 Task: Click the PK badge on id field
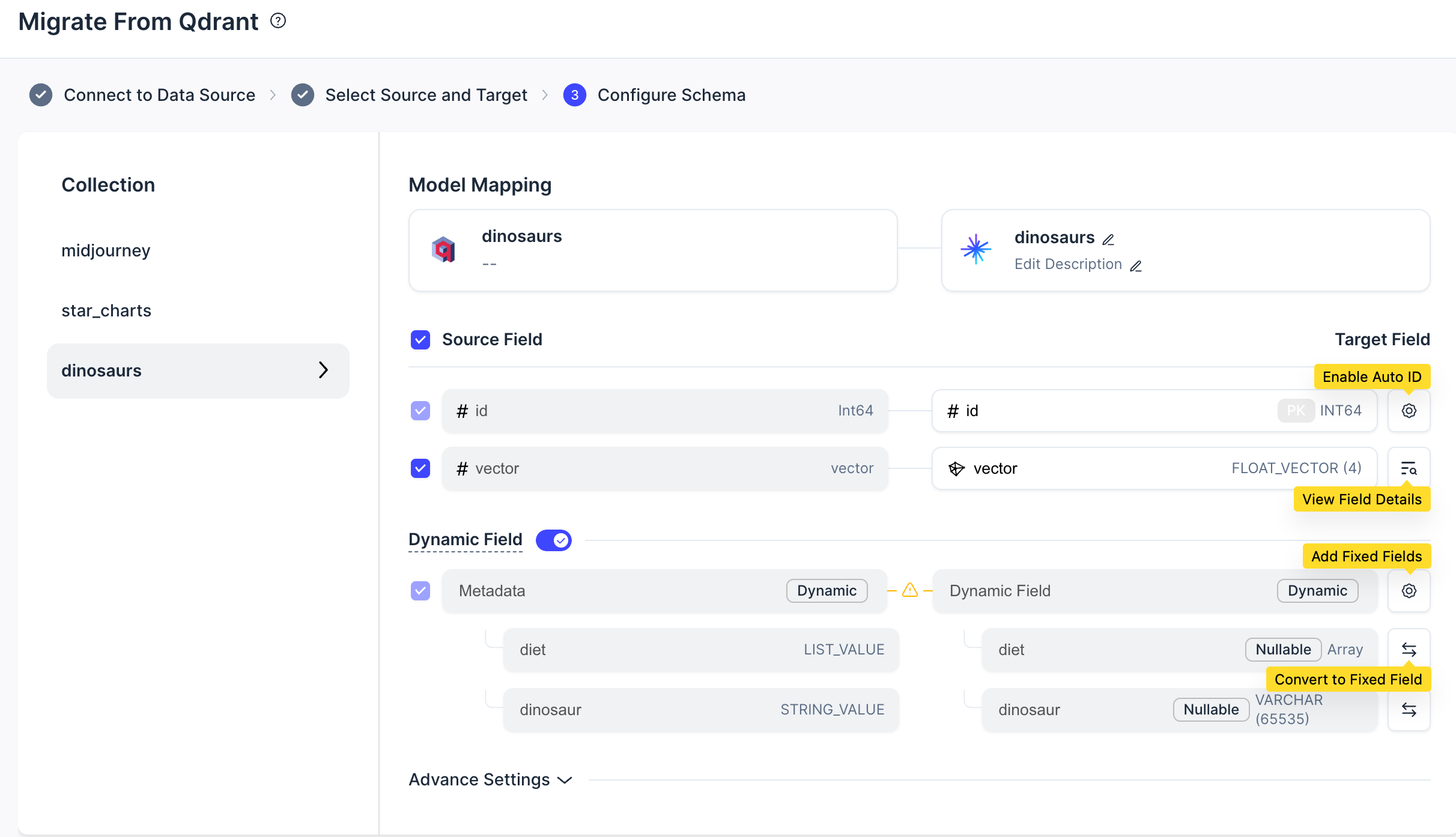click(1296, 411)
